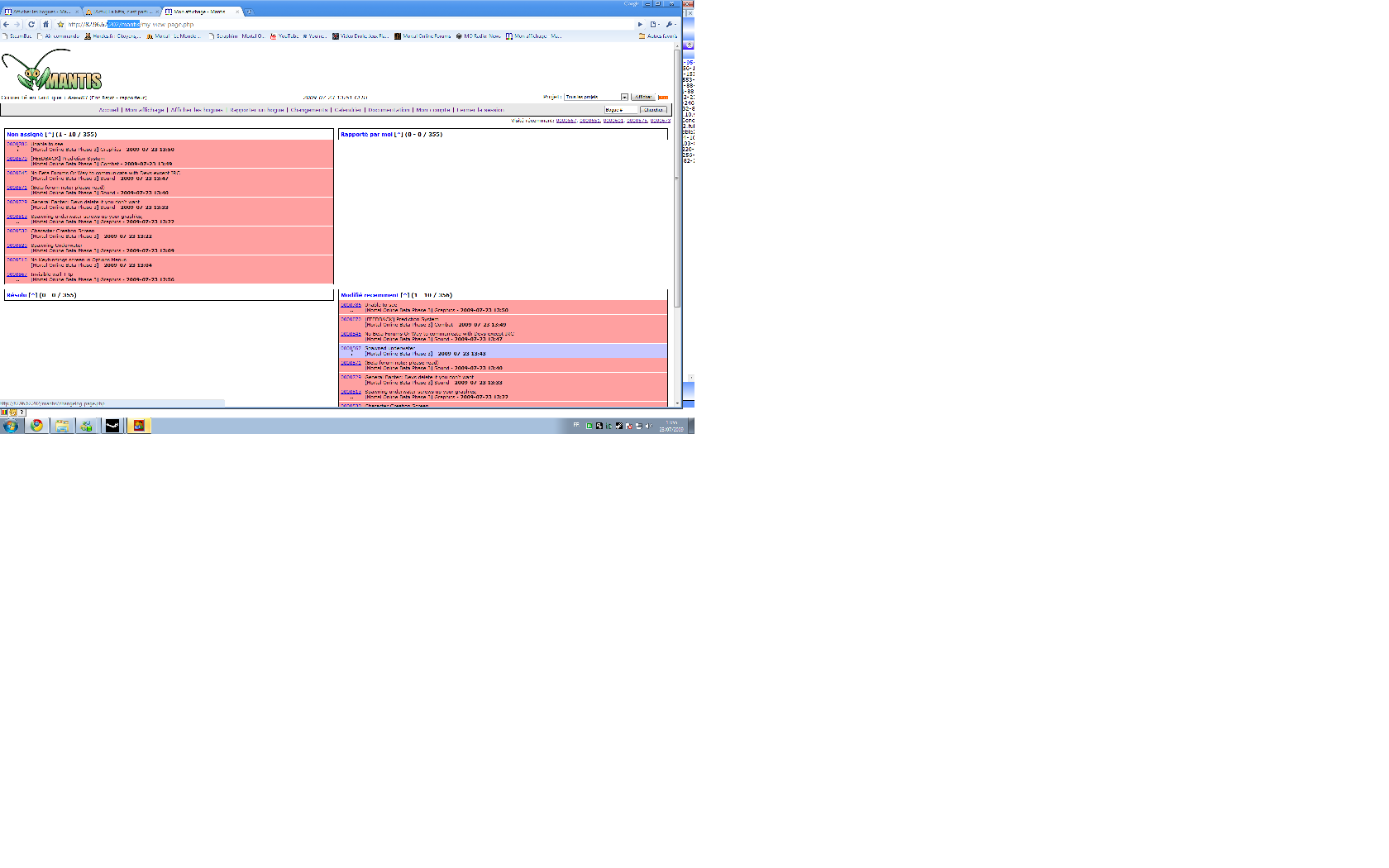Screen dimensions: 1389x868
Task: Open Rapporter un bogue in the menu
Action: point(257,110)
